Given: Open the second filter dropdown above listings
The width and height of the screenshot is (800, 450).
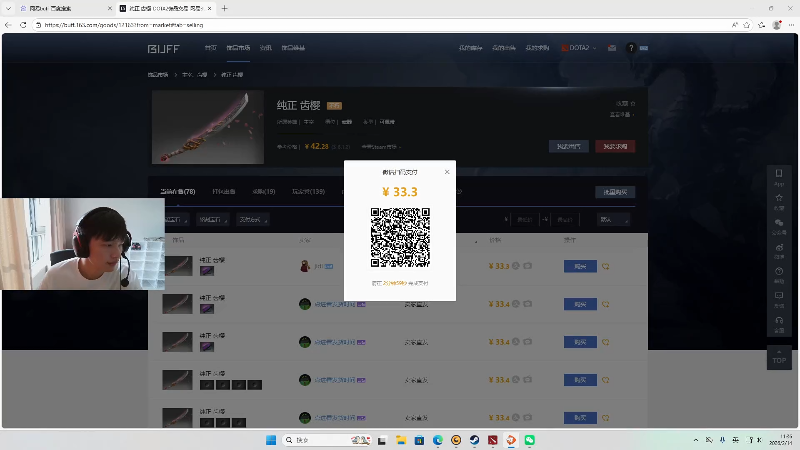Looking at the screenshot, I should [x=212, y=219].
